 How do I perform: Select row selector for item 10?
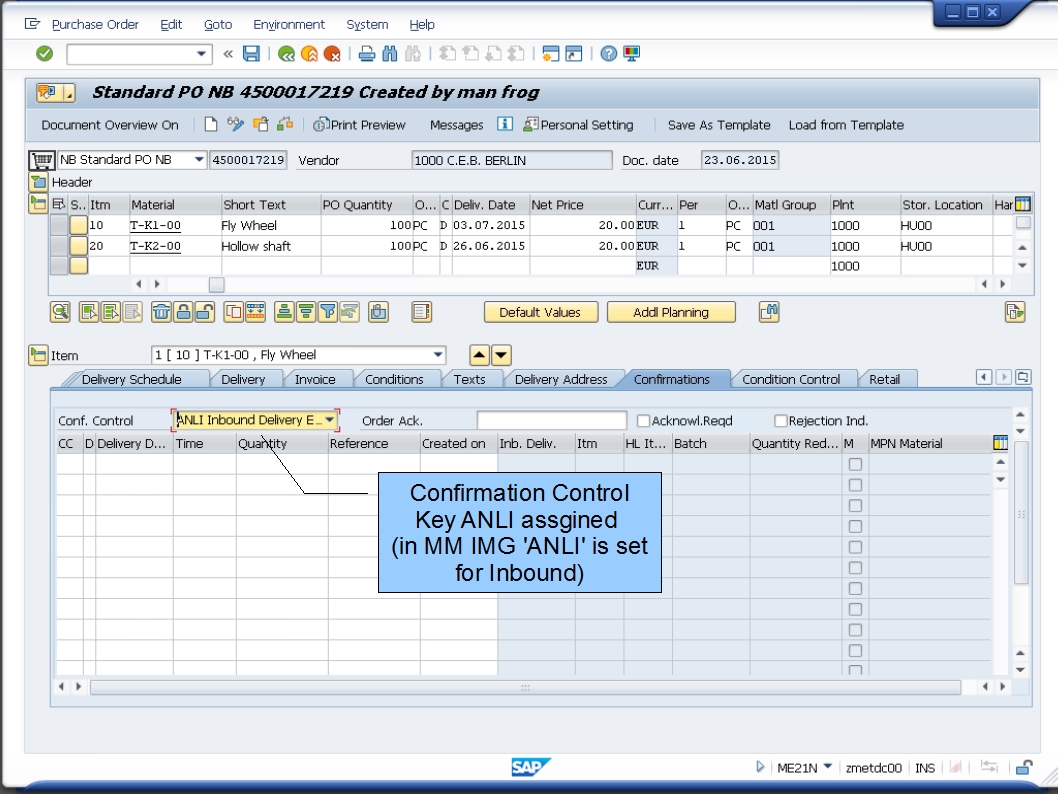(x=59, y=225)
